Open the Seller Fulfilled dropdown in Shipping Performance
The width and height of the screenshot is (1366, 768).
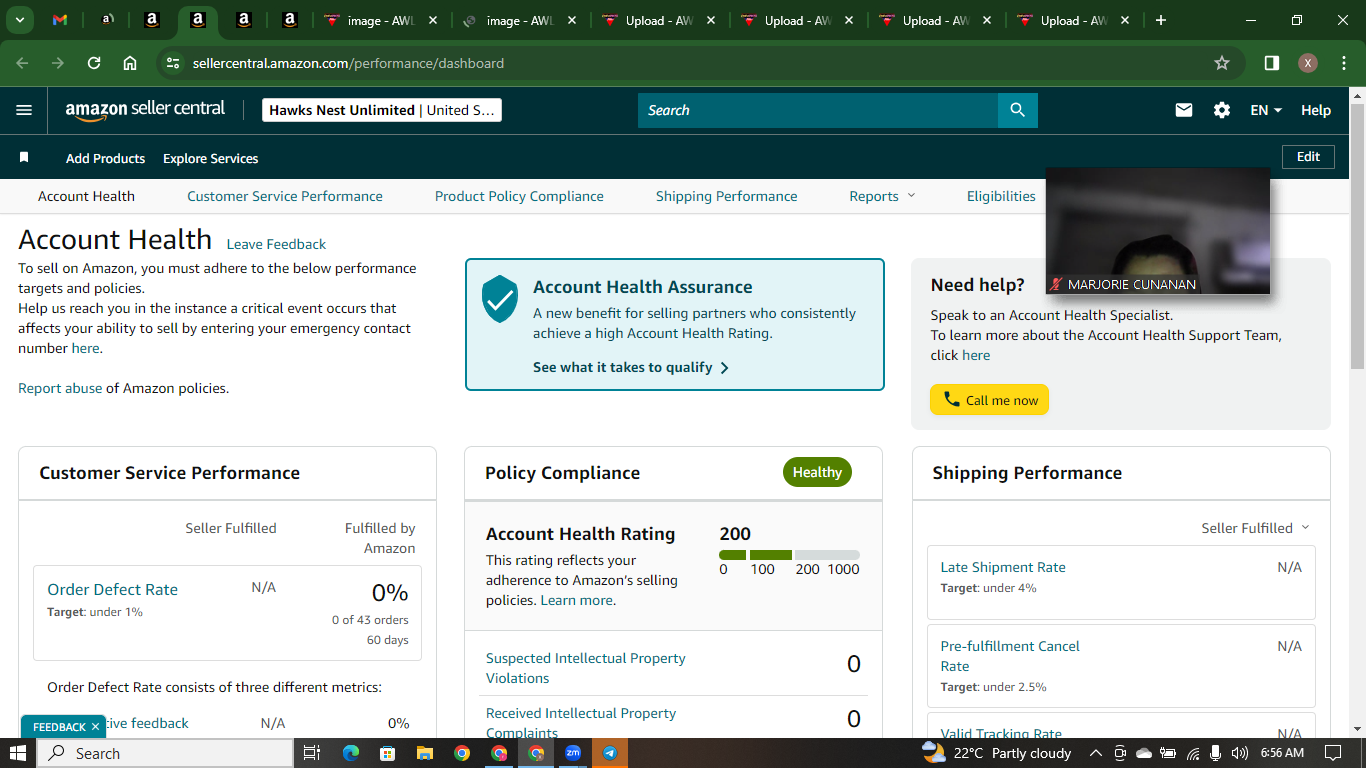1255,528
